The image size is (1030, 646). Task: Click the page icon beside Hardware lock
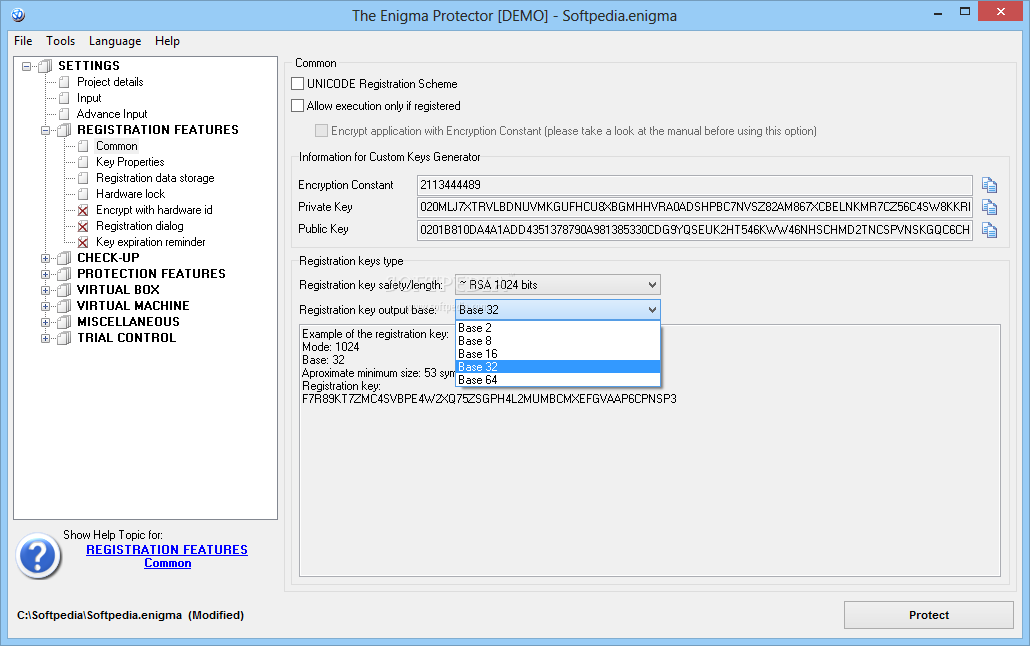(x=83, y=194)
